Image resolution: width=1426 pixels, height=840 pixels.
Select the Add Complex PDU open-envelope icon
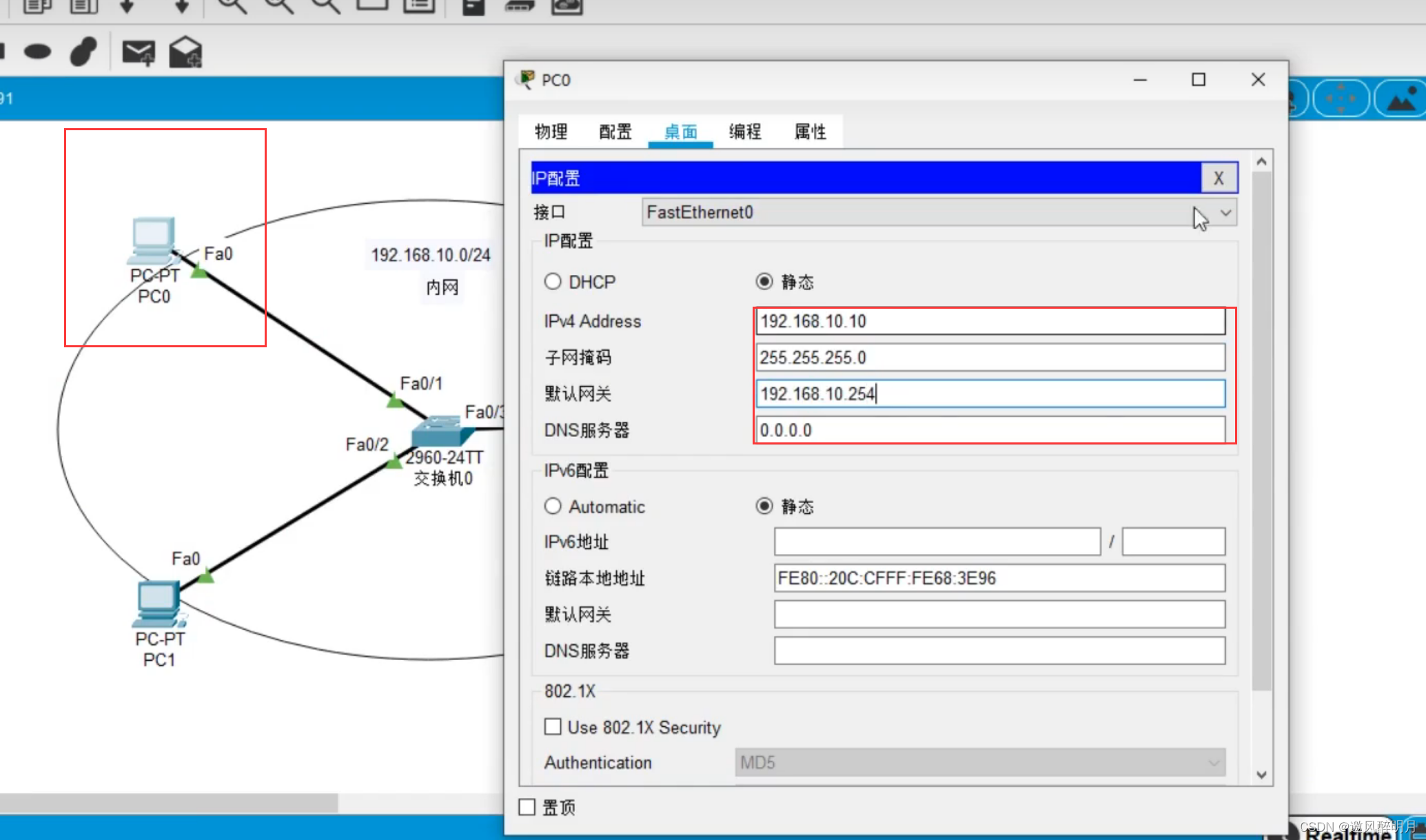tap(185, 52)
